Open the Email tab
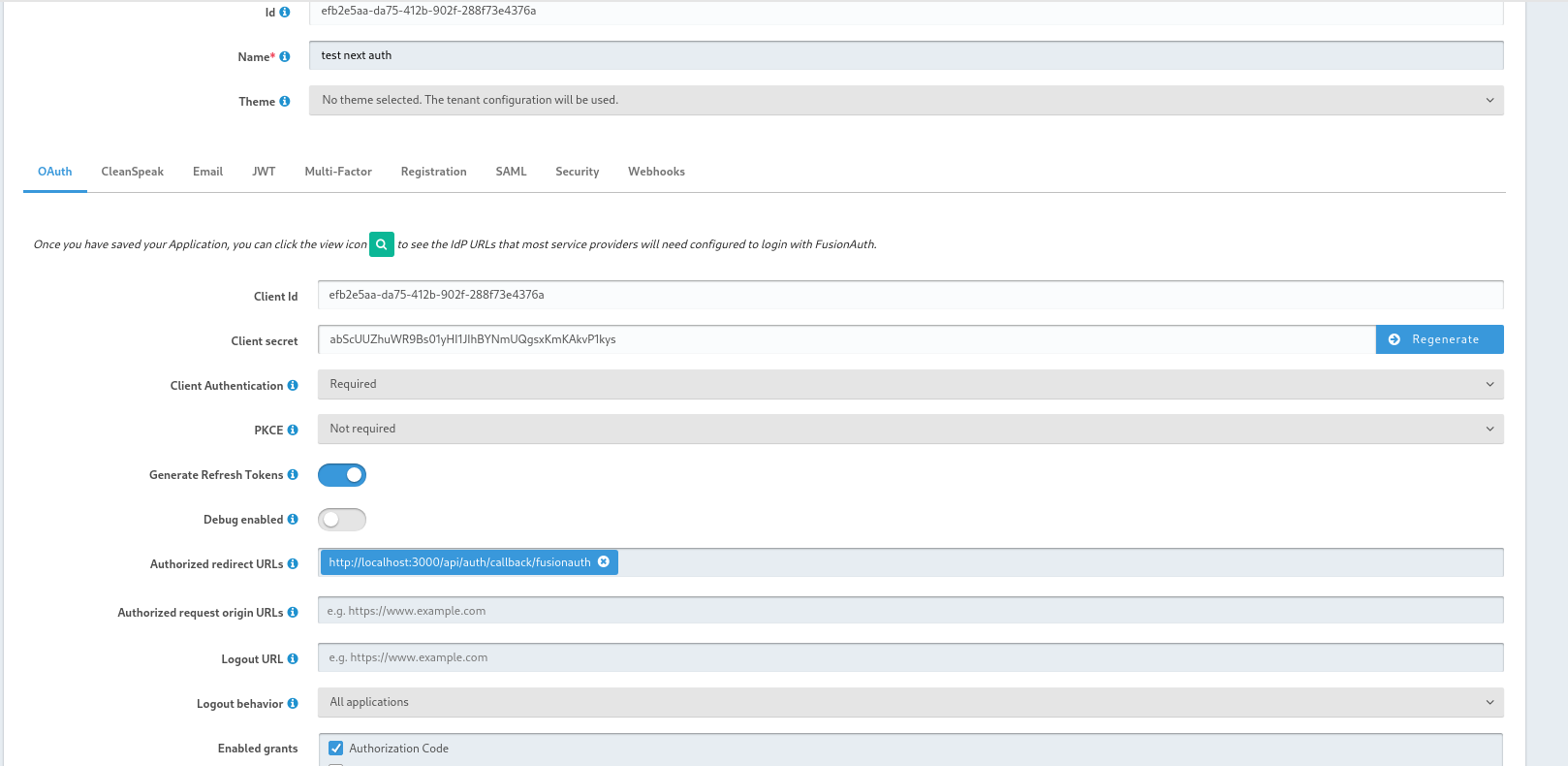1568x766 pixels. click(x=207, y=172)
